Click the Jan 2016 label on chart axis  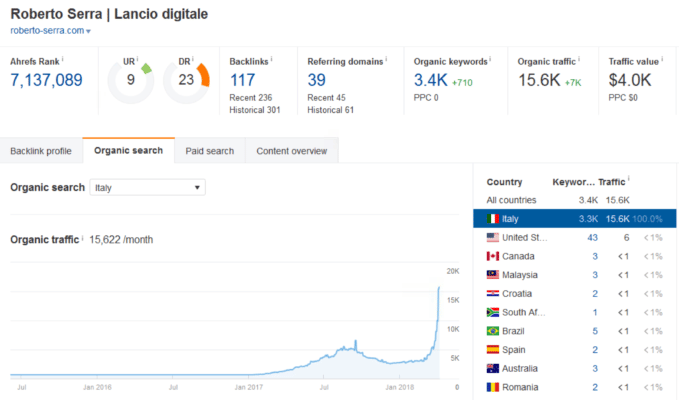click(x=97, y=387)
